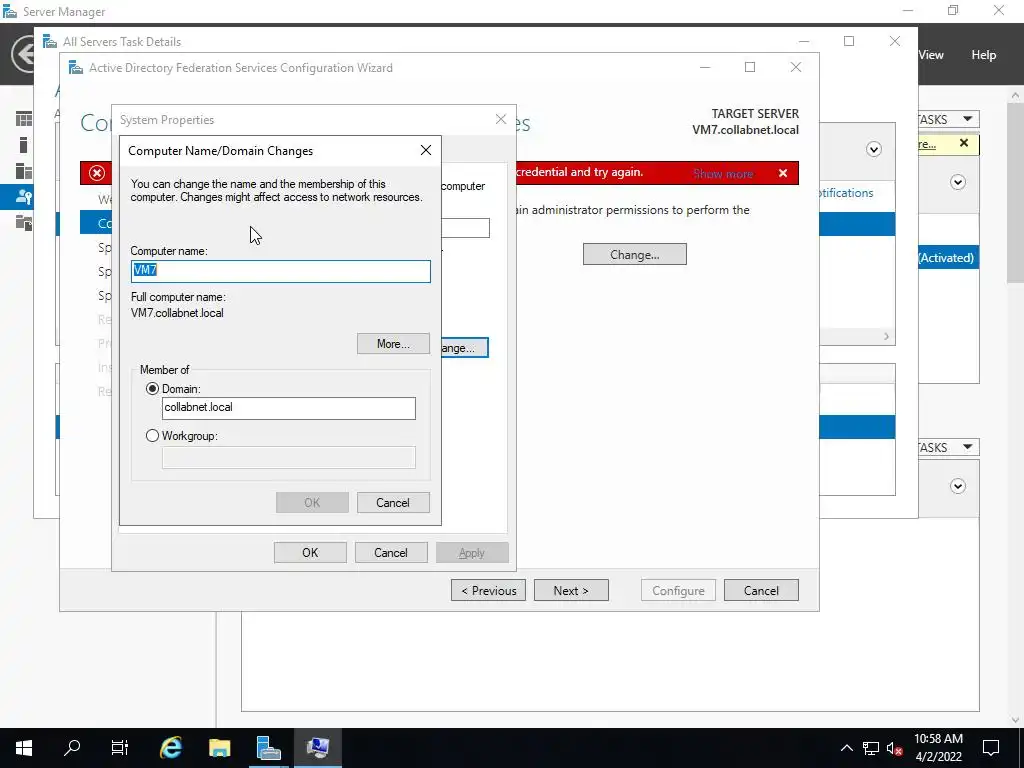
Task: Collapse the upper Server Manager panel chevron
Action: point(957,182)
